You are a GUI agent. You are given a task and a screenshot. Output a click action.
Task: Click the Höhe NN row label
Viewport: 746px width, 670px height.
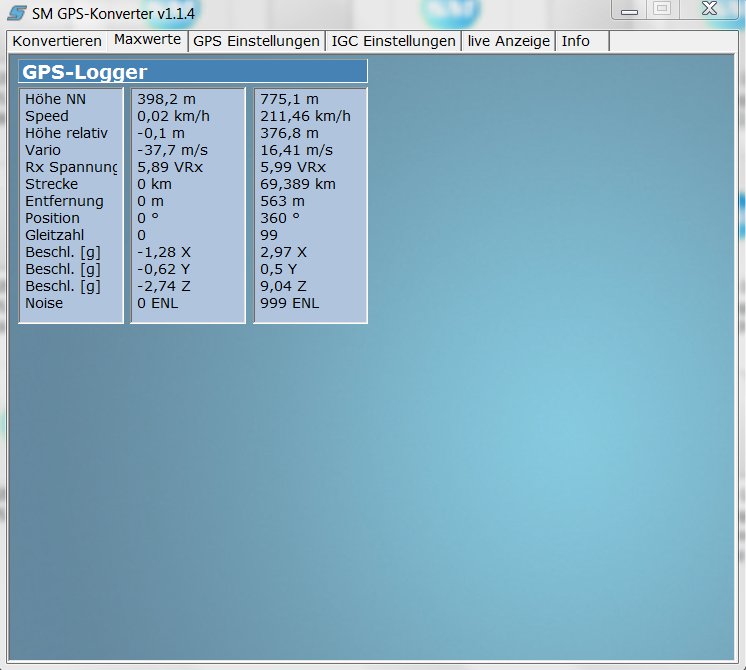tap(56, 99)
